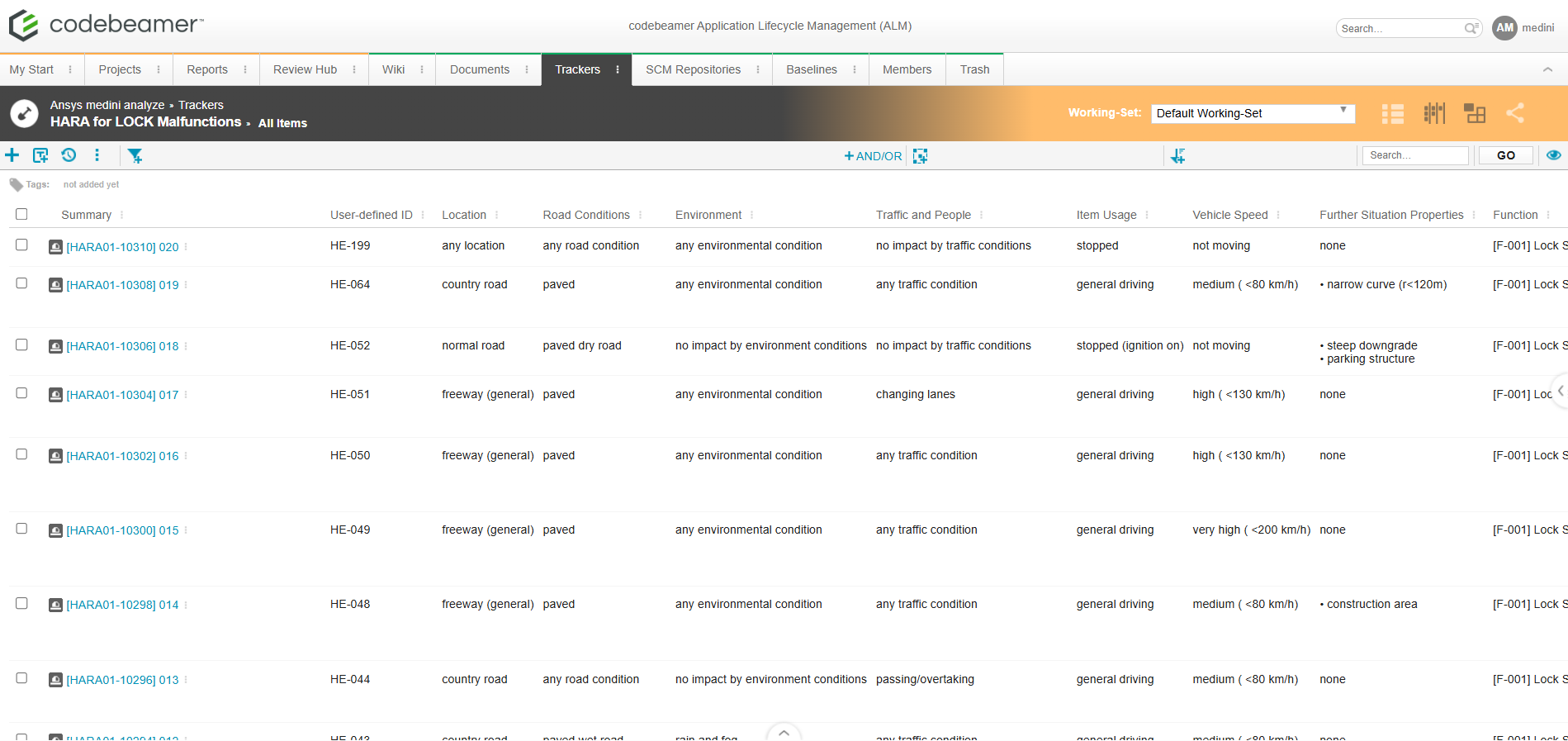1568x741 pixels.
Task: Open the Environment column menu dots
Action: 751,215
